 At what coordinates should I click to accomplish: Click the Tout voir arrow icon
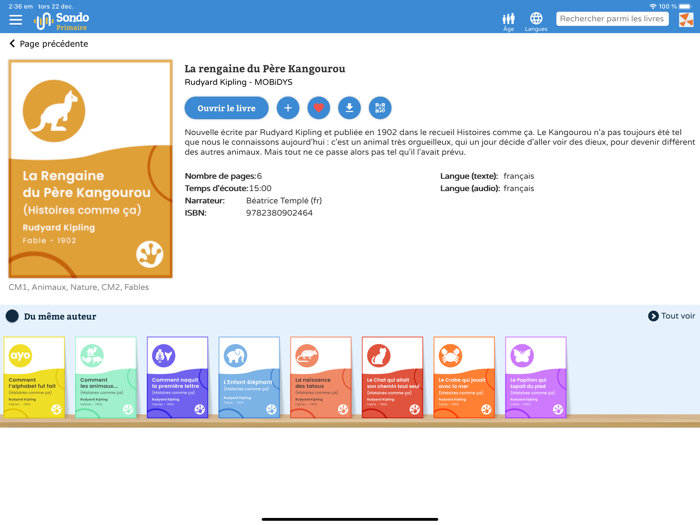click(653, 316)
